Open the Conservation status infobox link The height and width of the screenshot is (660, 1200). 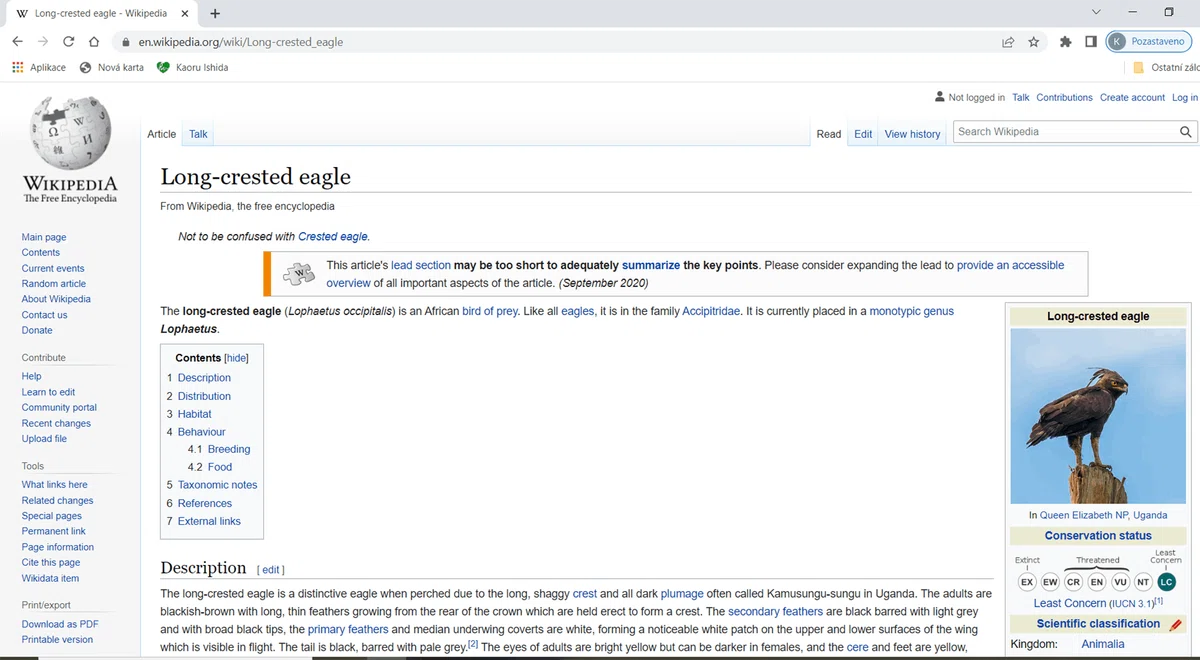[x=1098, y=536]
